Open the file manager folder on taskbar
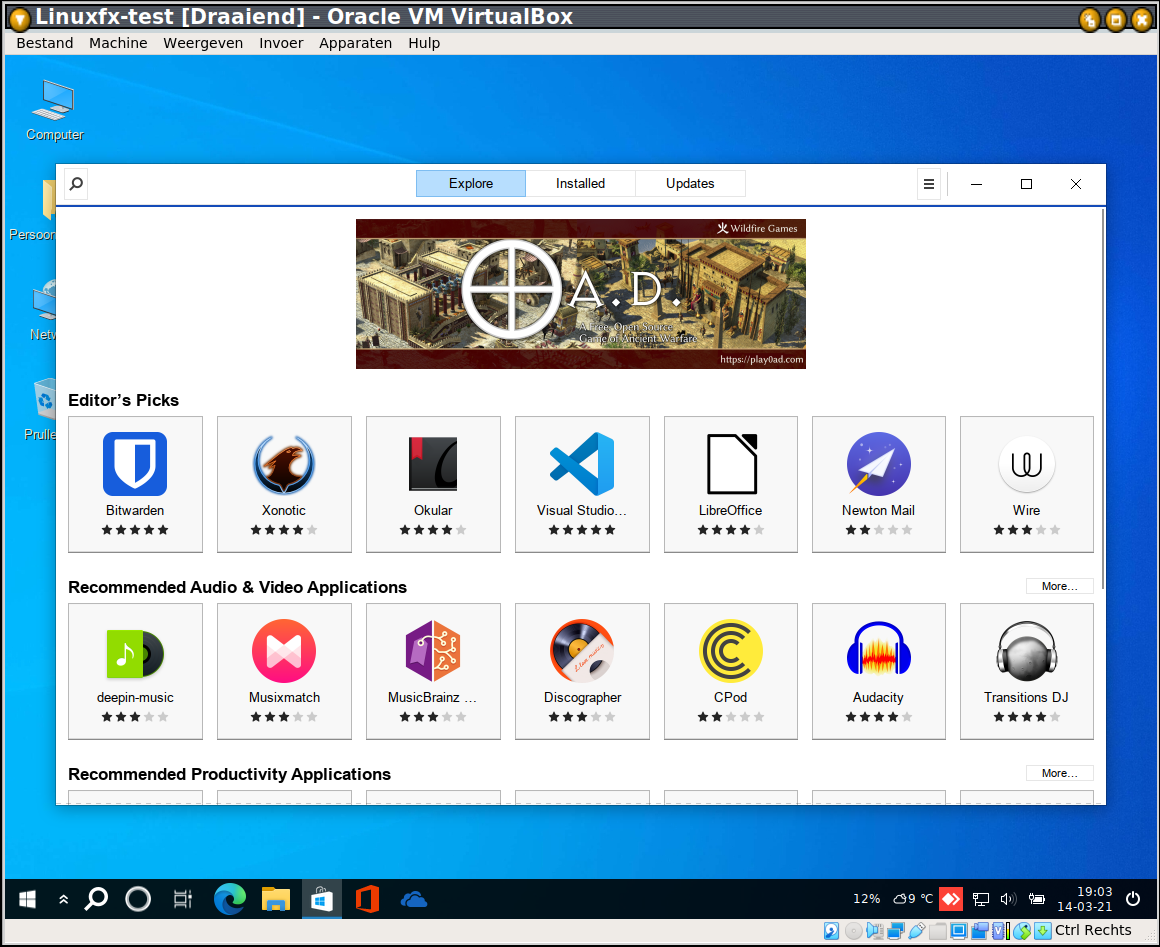Screen dimensions: 1160x947 coord(275,899)
